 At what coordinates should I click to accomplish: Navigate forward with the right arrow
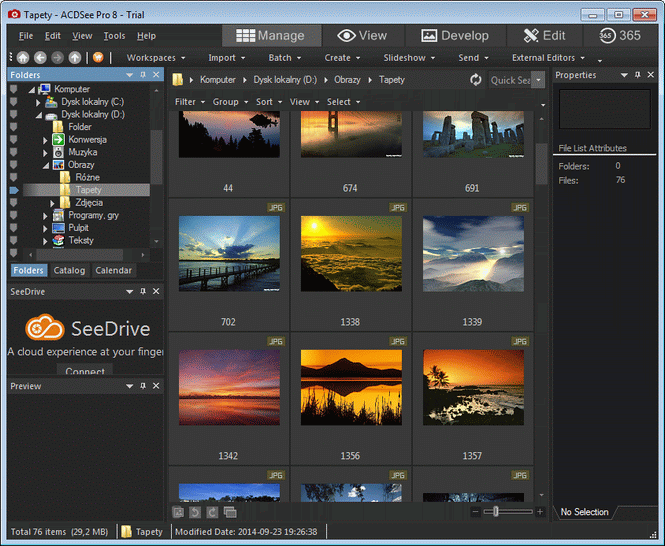click(x=58, y=57)
